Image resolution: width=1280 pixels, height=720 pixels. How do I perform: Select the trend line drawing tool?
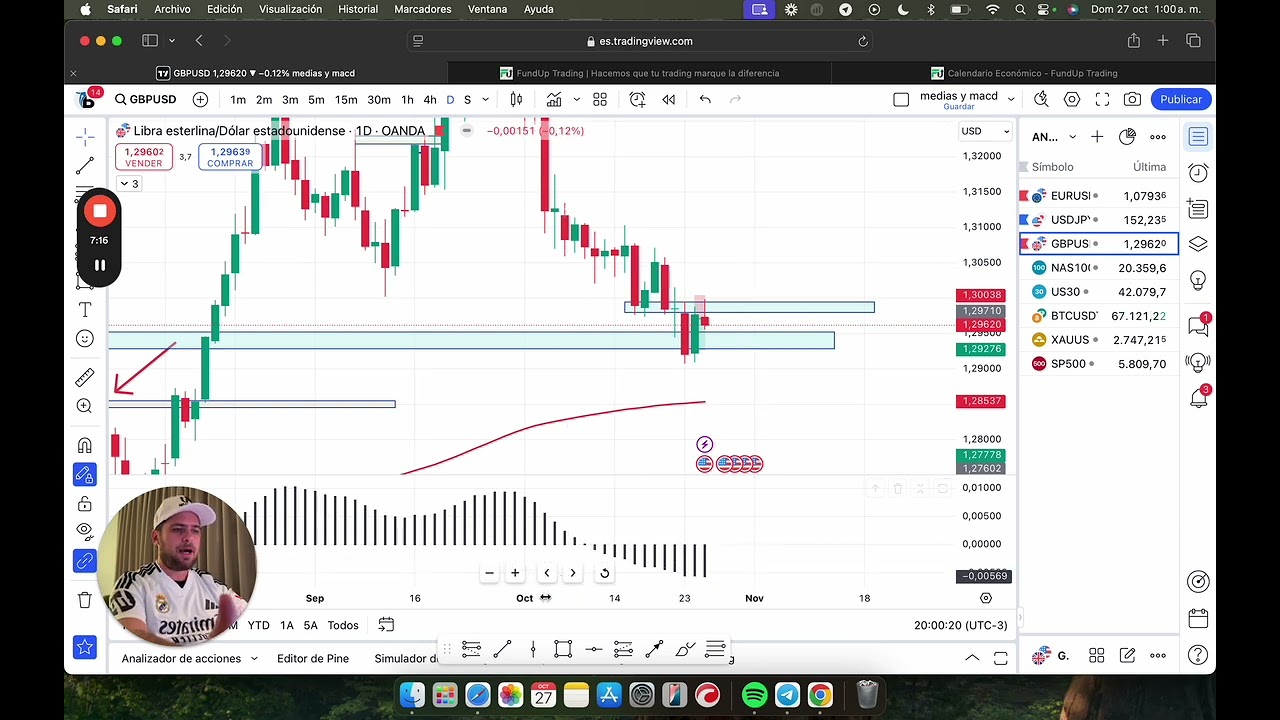click(85, 165)
